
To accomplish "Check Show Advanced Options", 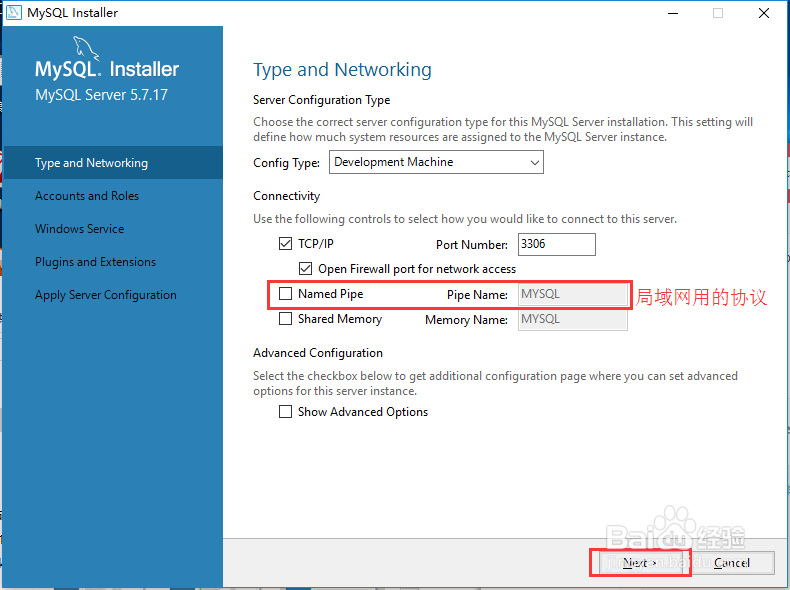I will [285, 412].
